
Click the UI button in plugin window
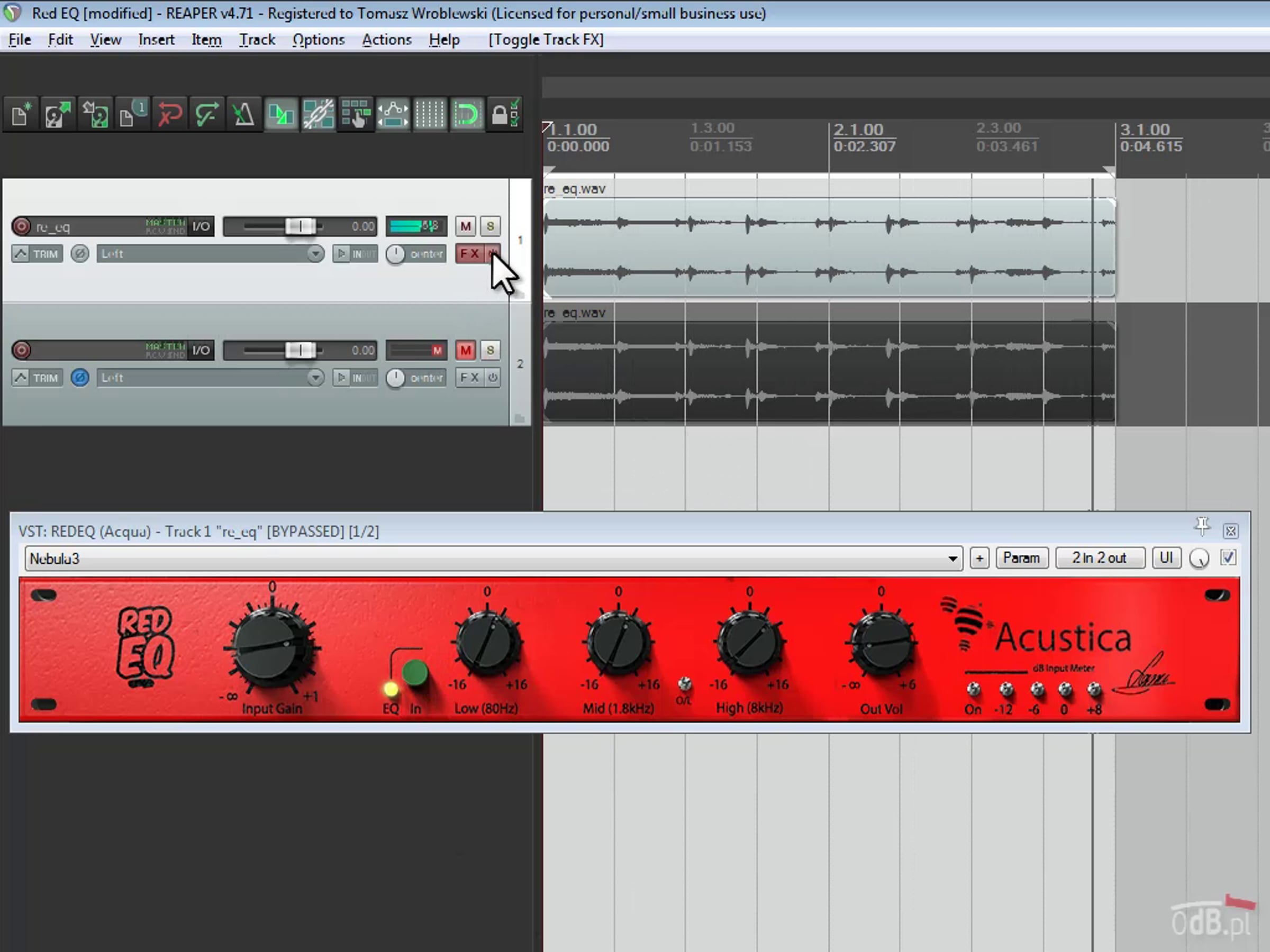click(1166, 559)
